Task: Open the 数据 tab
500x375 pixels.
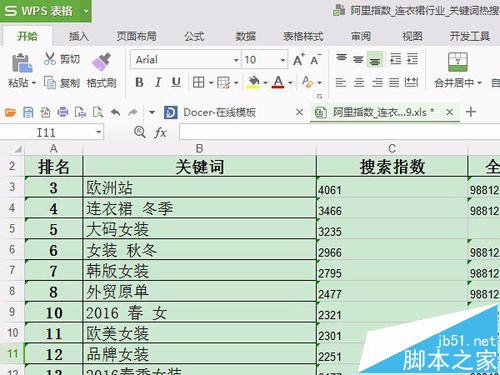Action: [x=246, y=36]
